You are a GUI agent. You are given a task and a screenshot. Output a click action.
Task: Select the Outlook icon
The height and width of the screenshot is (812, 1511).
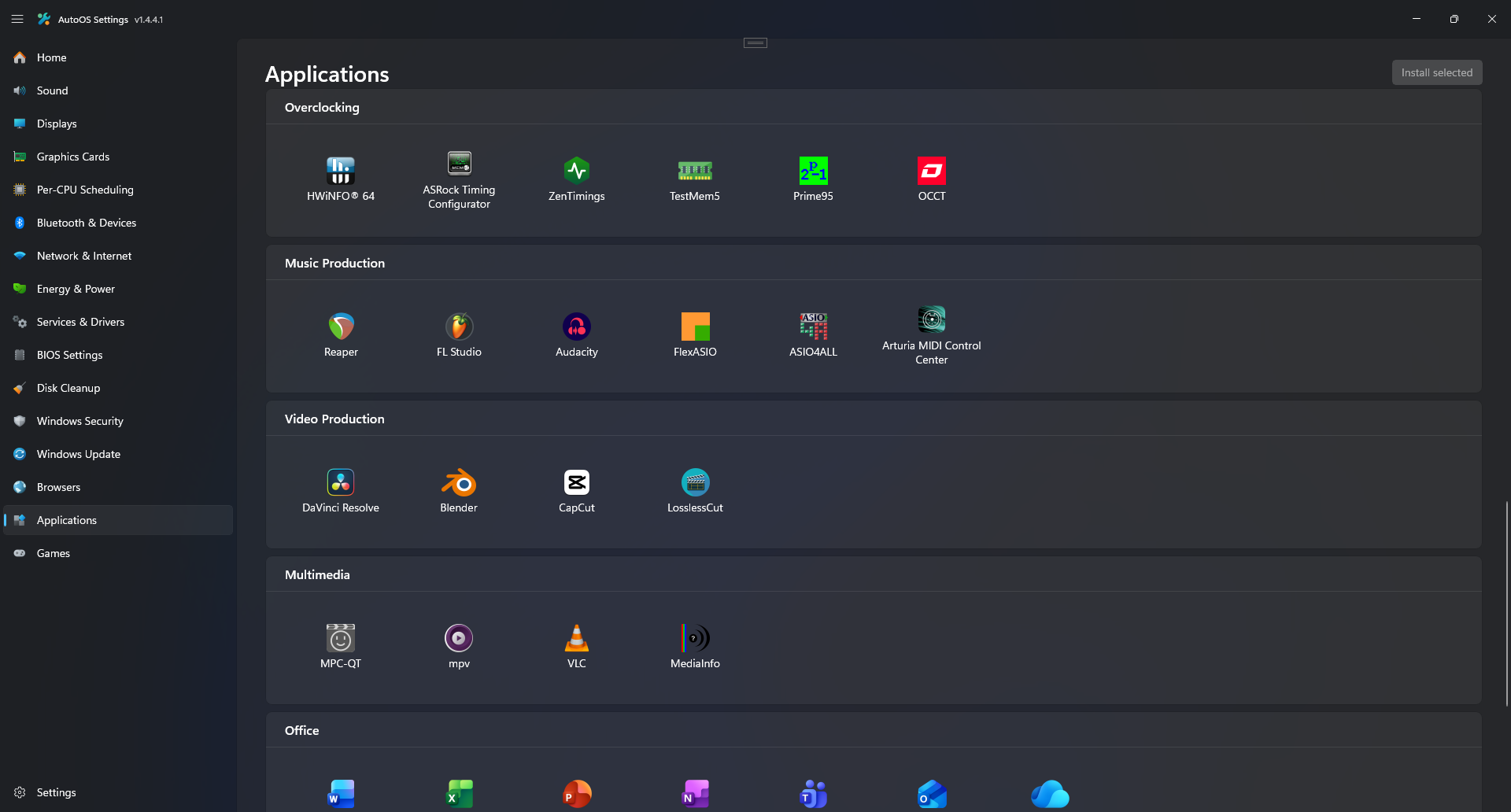click(x=932, y=794)
